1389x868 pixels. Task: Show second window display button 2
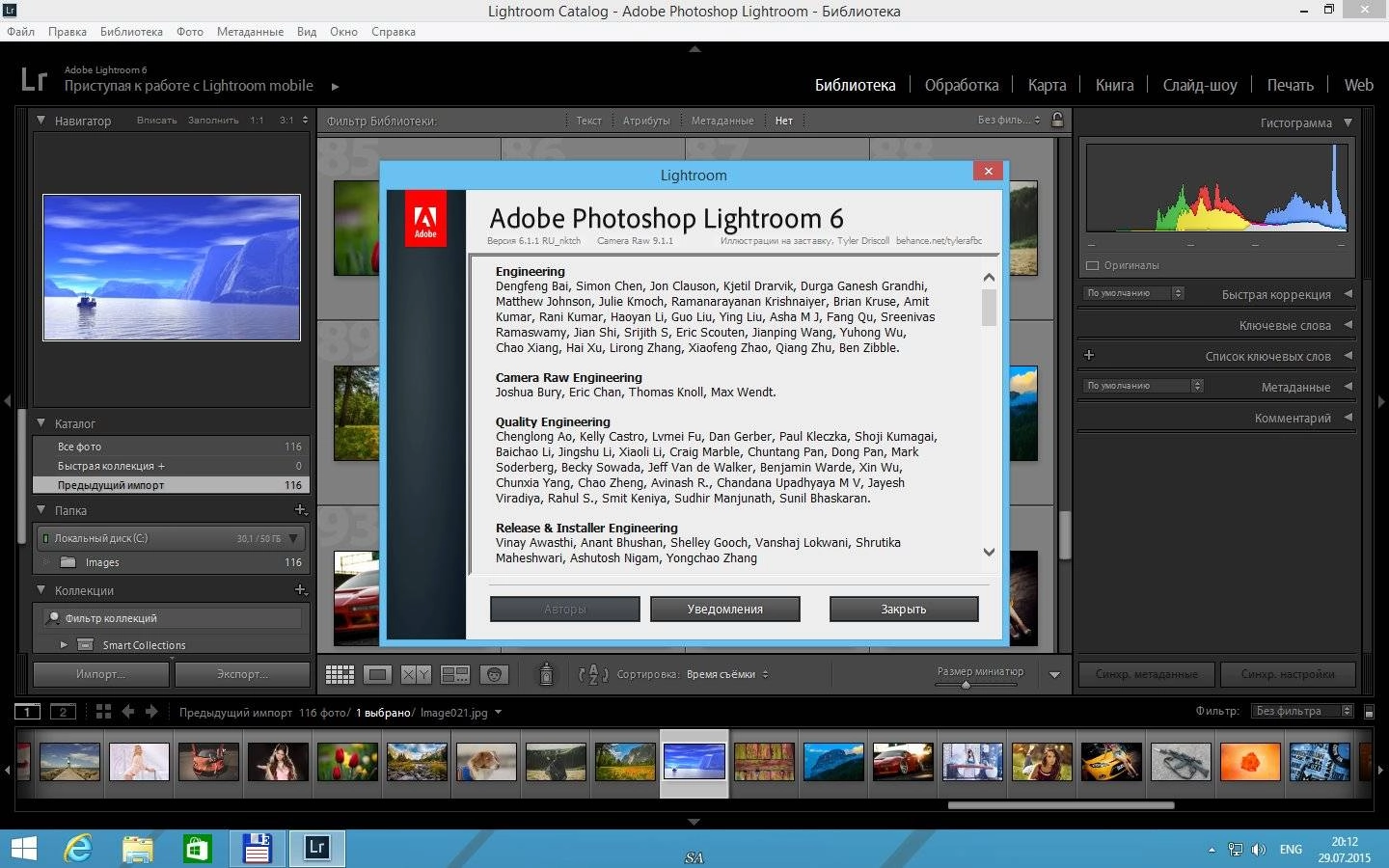point(63,712)
